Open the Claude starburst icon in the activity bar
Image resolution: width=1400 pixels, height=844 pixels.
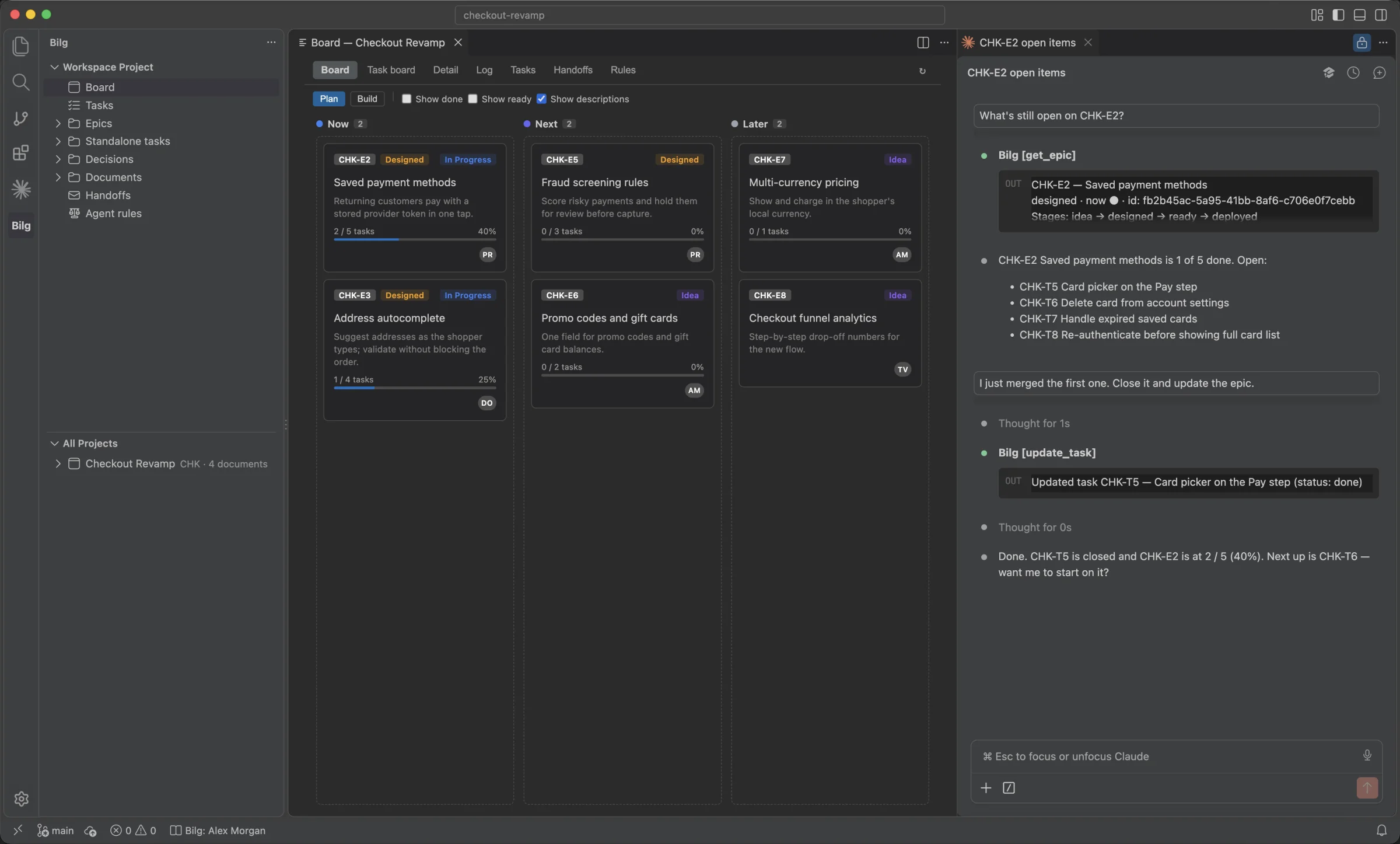[21, 189]
